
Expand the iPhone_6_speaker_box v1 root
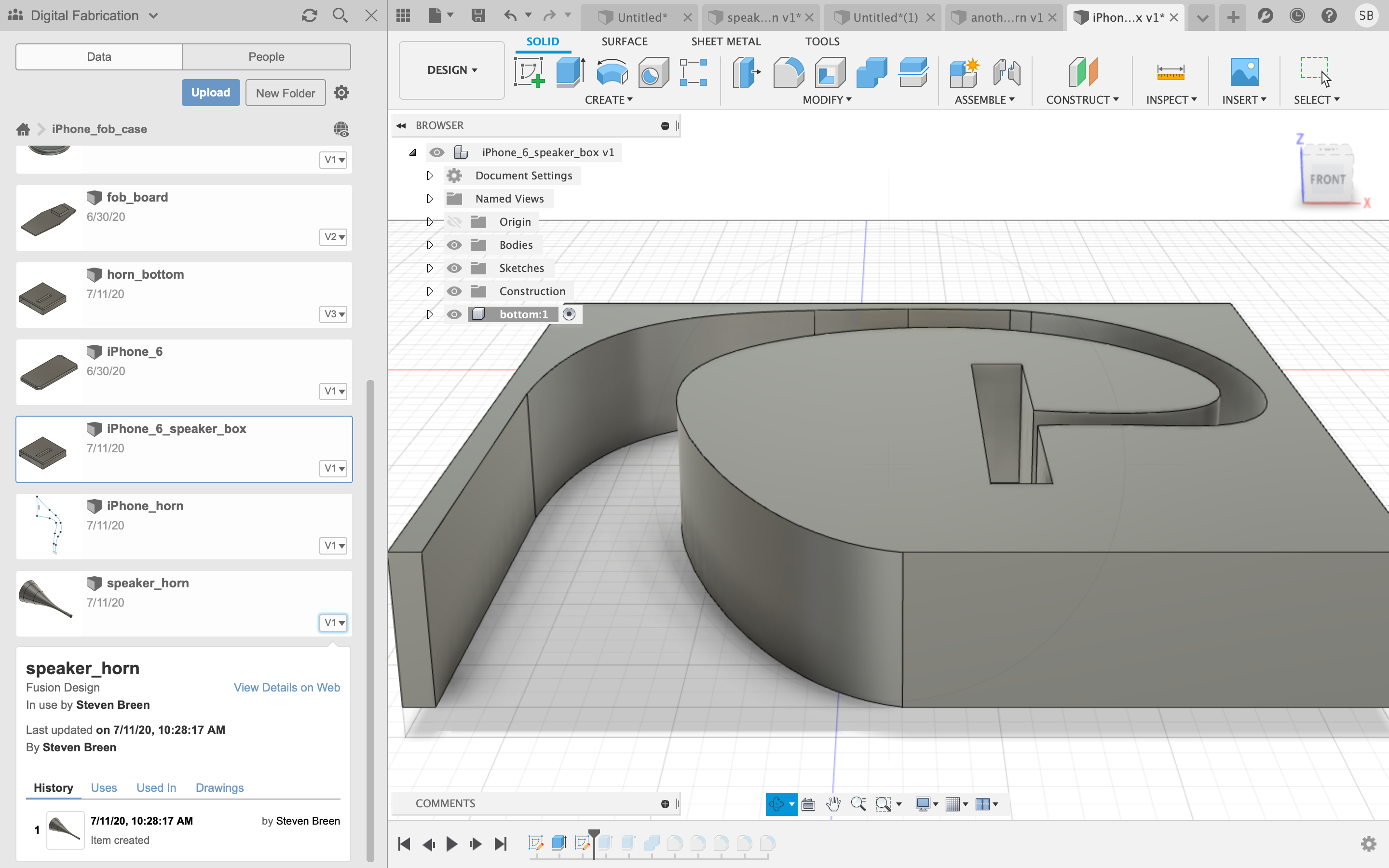(x=413, y=152)
